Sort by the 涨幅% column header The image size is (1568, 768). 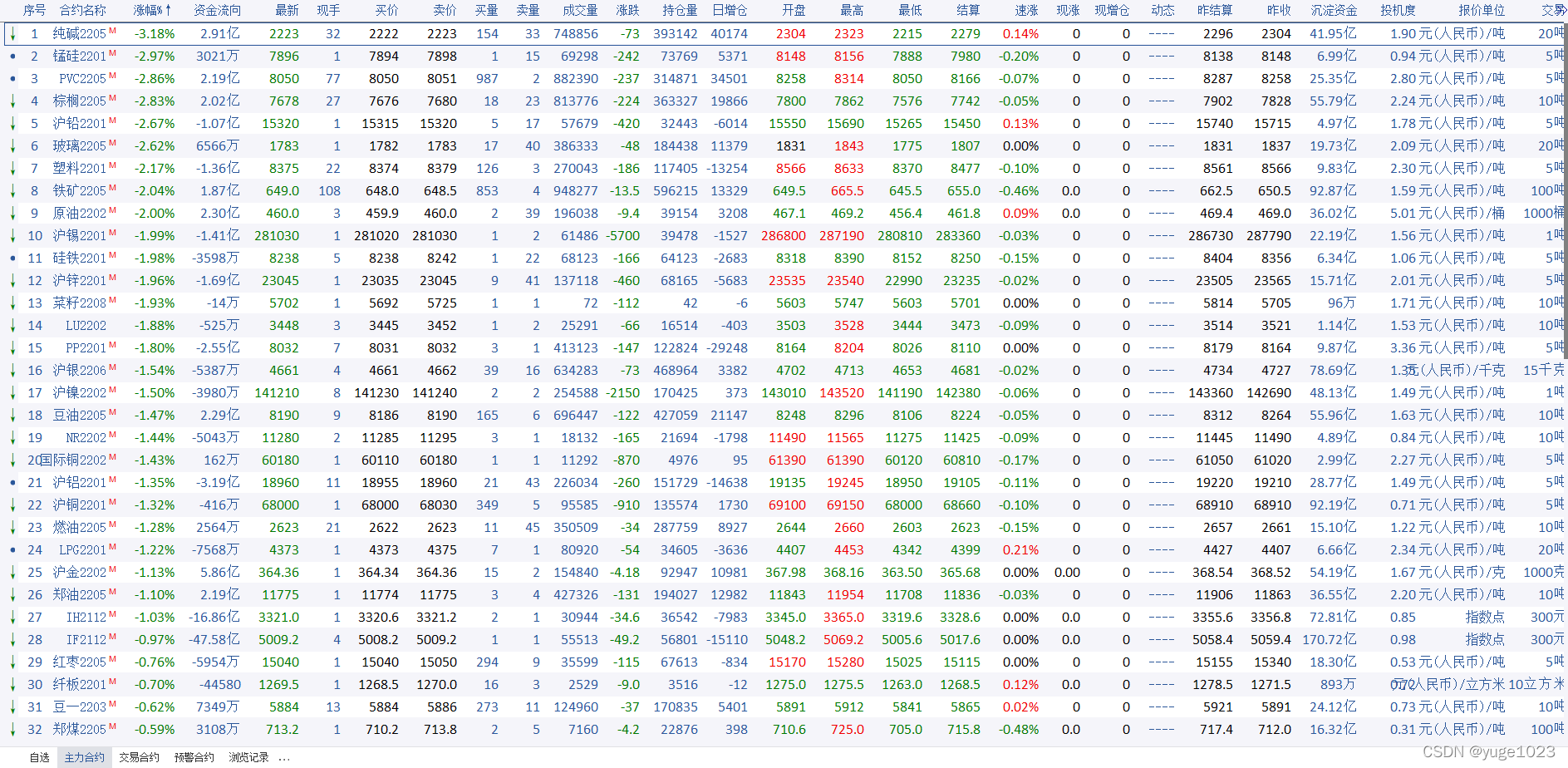point(152,10)
